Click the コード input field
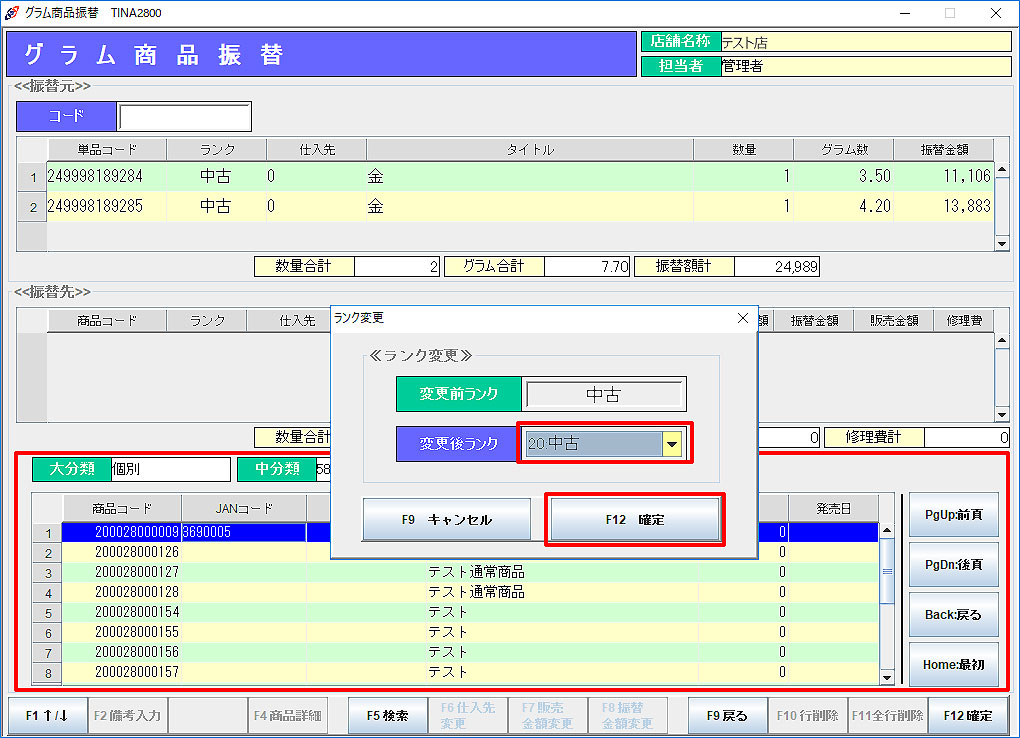The image size is (1020, 738). 184,116
